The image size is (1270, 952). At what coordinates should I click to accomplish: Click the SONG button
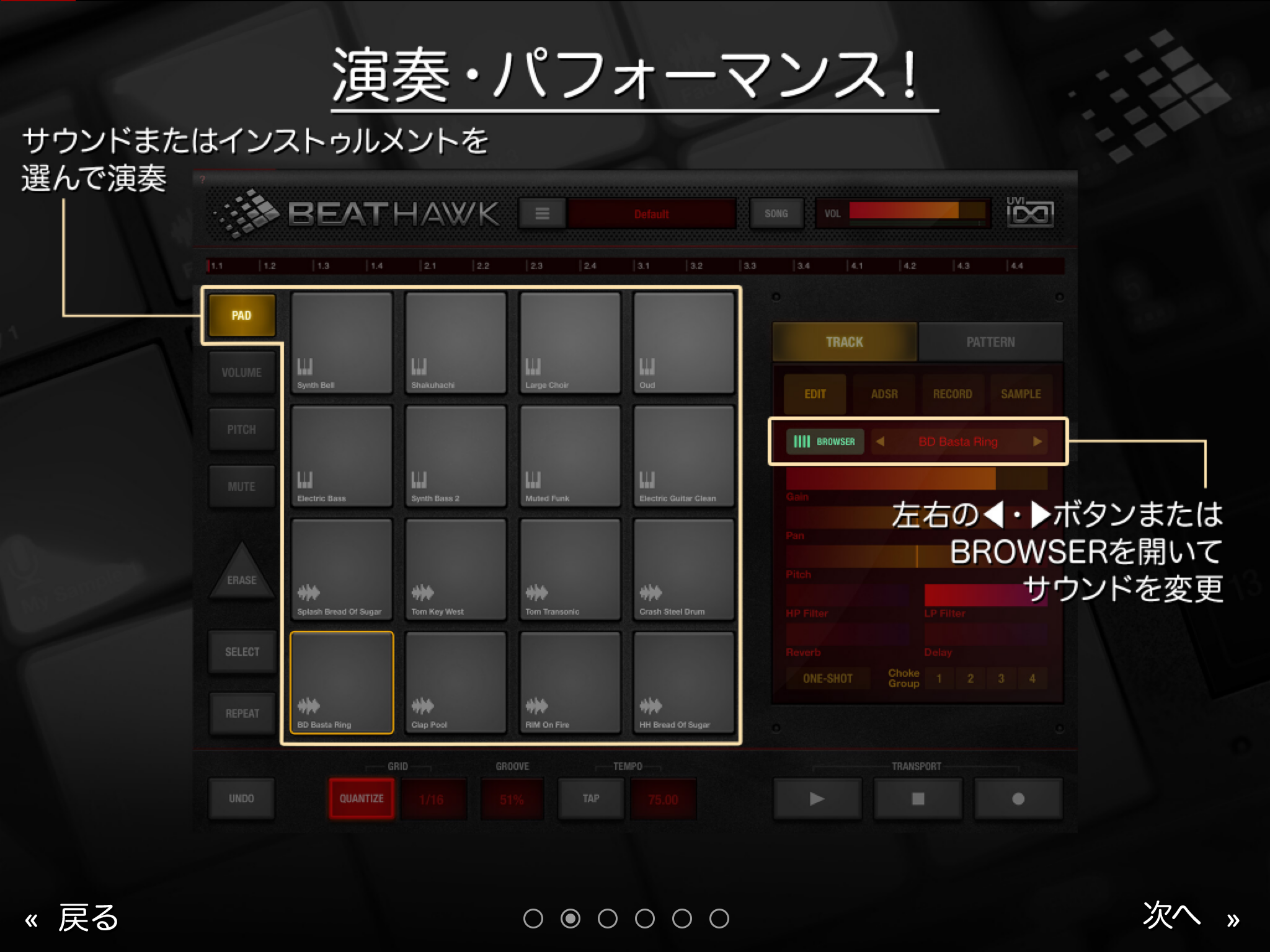point(776,214)
